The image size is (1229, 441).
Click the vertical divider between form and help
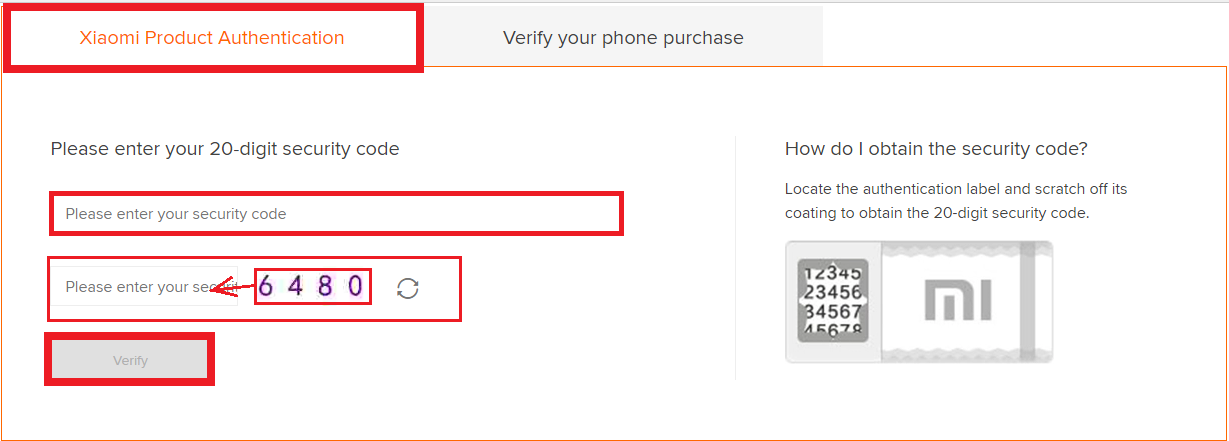735,258
